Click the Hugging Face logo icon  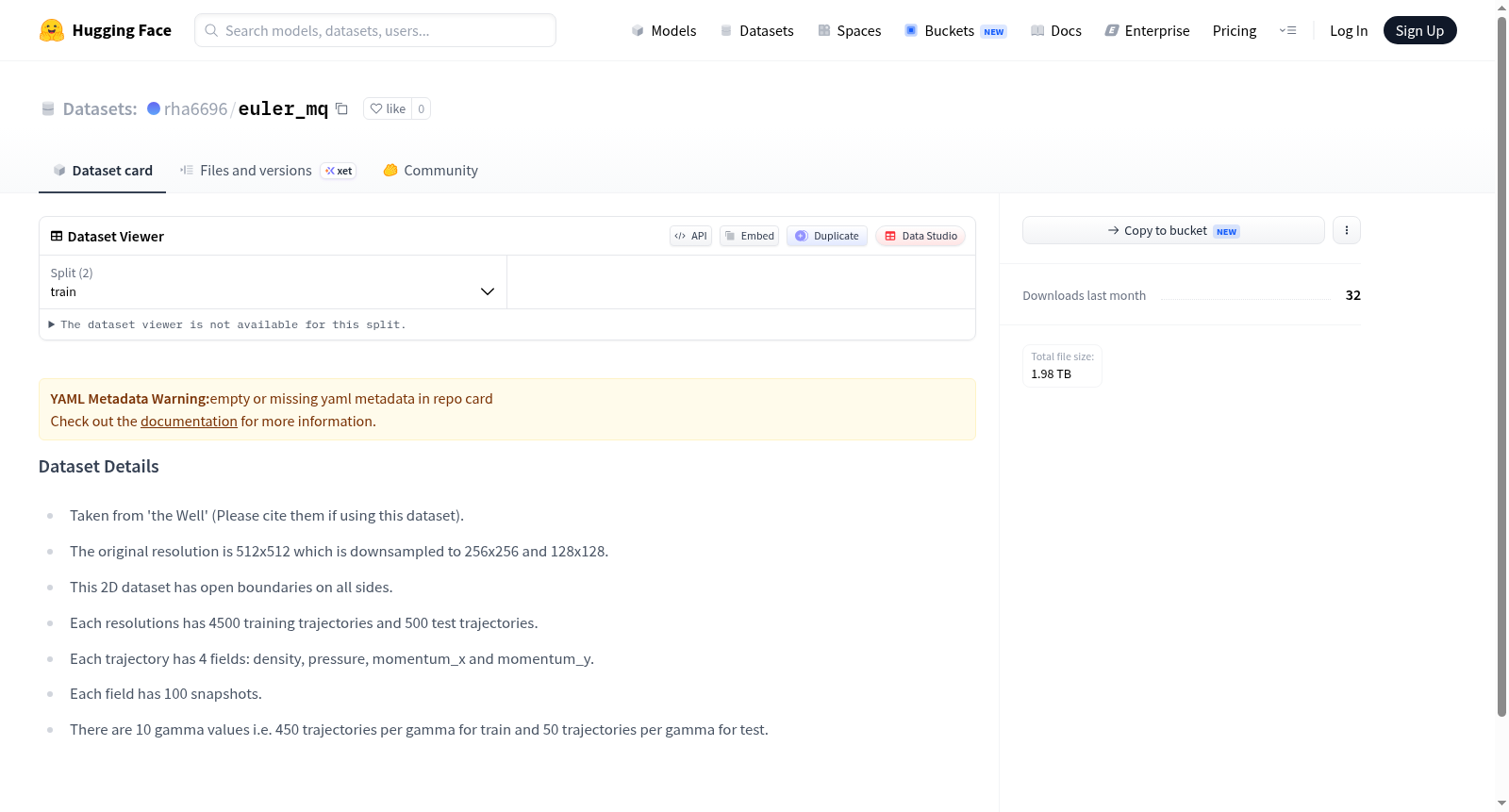51,30
